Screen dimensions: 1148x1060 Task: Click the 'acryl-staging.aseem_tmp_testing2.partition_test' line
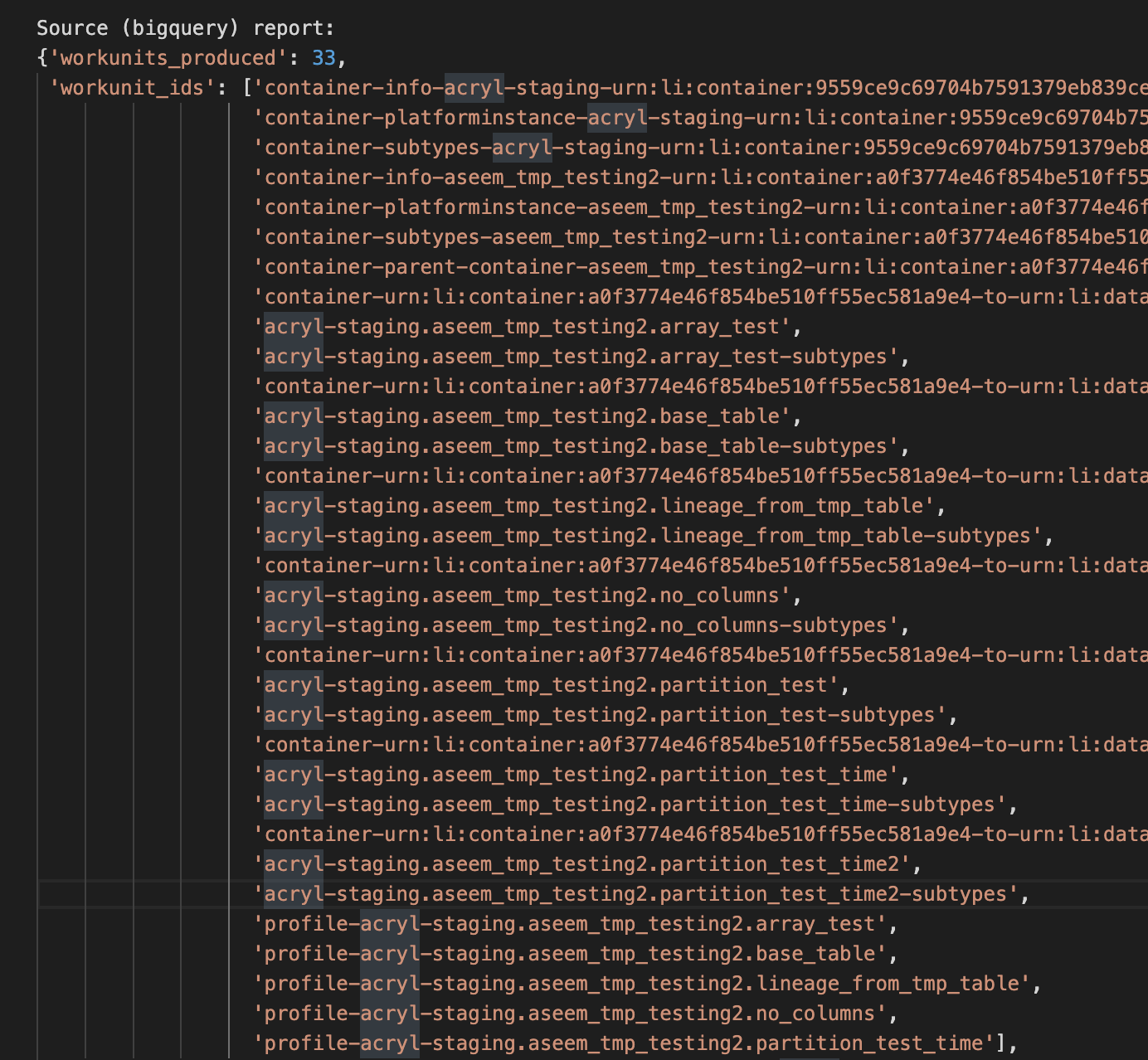pyautogui.click(x=552, y=685)
